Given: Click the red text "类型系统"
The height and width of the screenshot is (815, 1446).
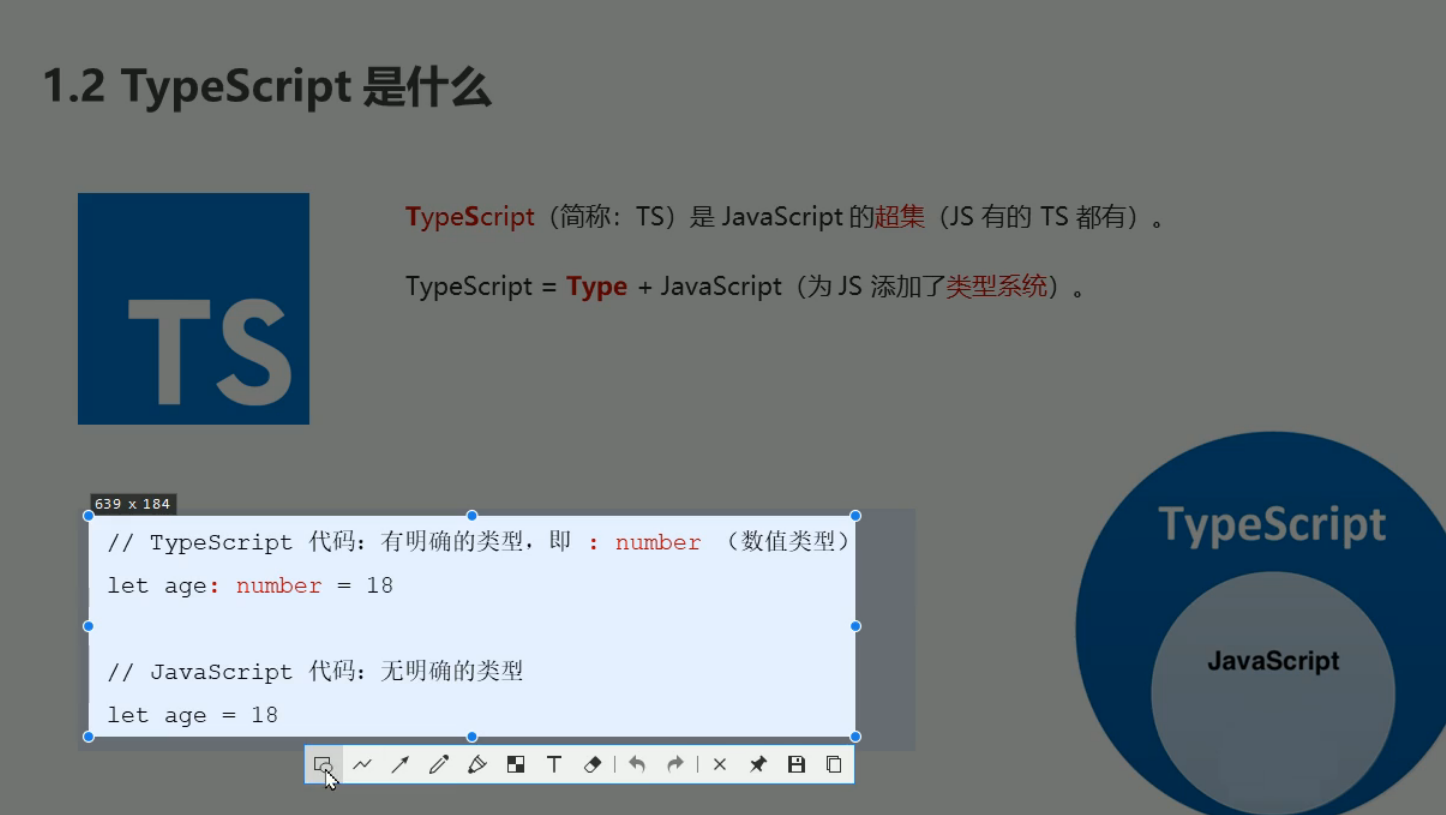Looking at the screenshot, I should [997, 287].
